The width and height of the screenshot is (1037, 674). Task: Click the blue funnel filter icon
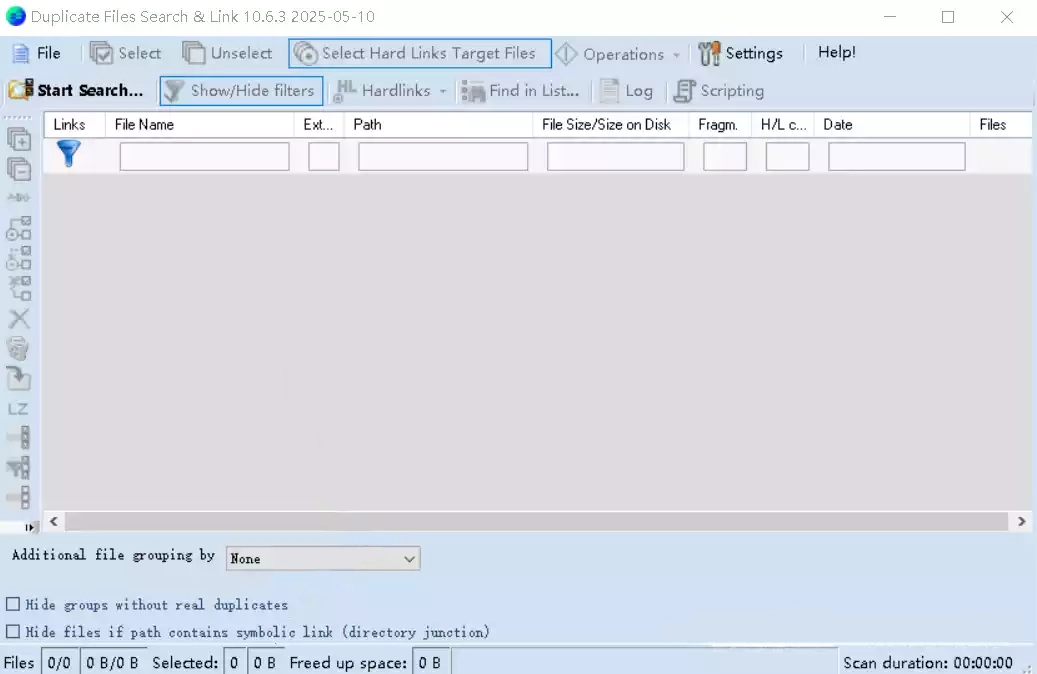(x=69, y=153)
